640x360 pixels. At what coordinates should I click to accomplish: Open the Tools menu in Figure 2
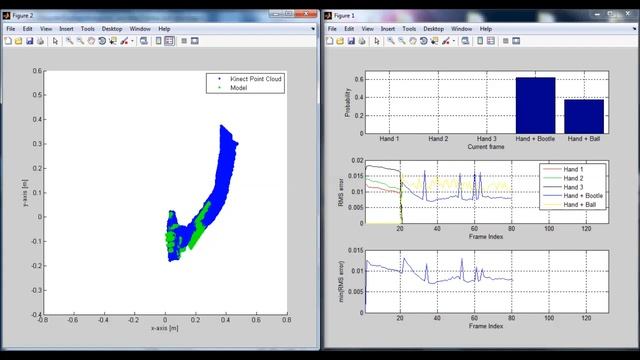tap(87, 29)
